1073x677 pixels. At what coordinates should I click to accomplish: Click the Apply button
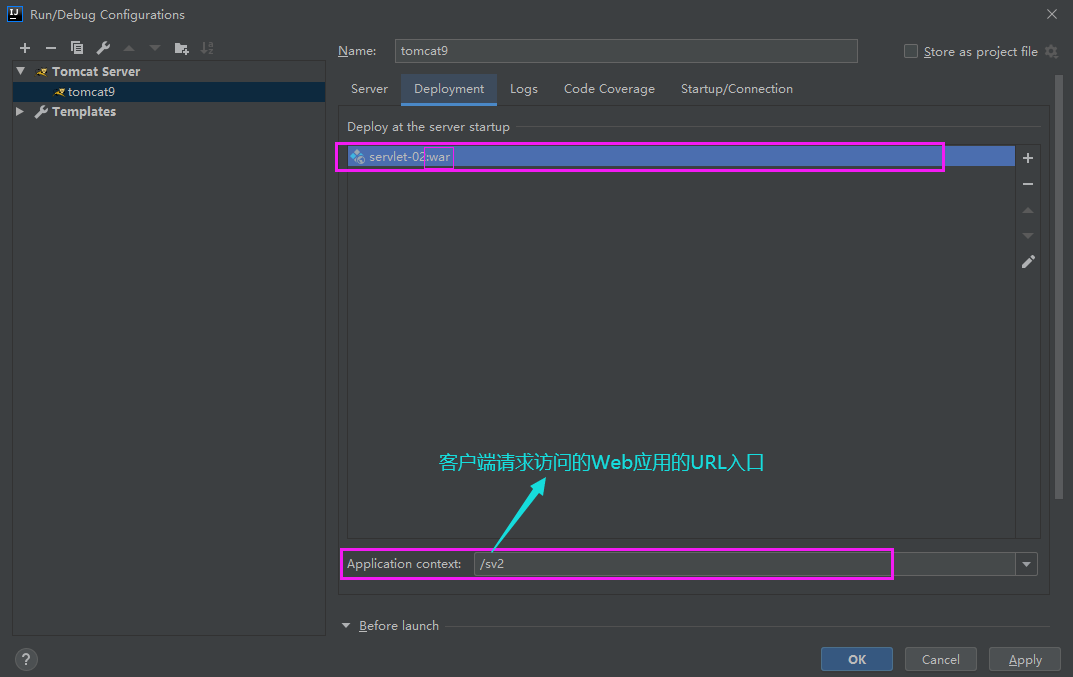pyautogui.click(x=1024, y=659)
